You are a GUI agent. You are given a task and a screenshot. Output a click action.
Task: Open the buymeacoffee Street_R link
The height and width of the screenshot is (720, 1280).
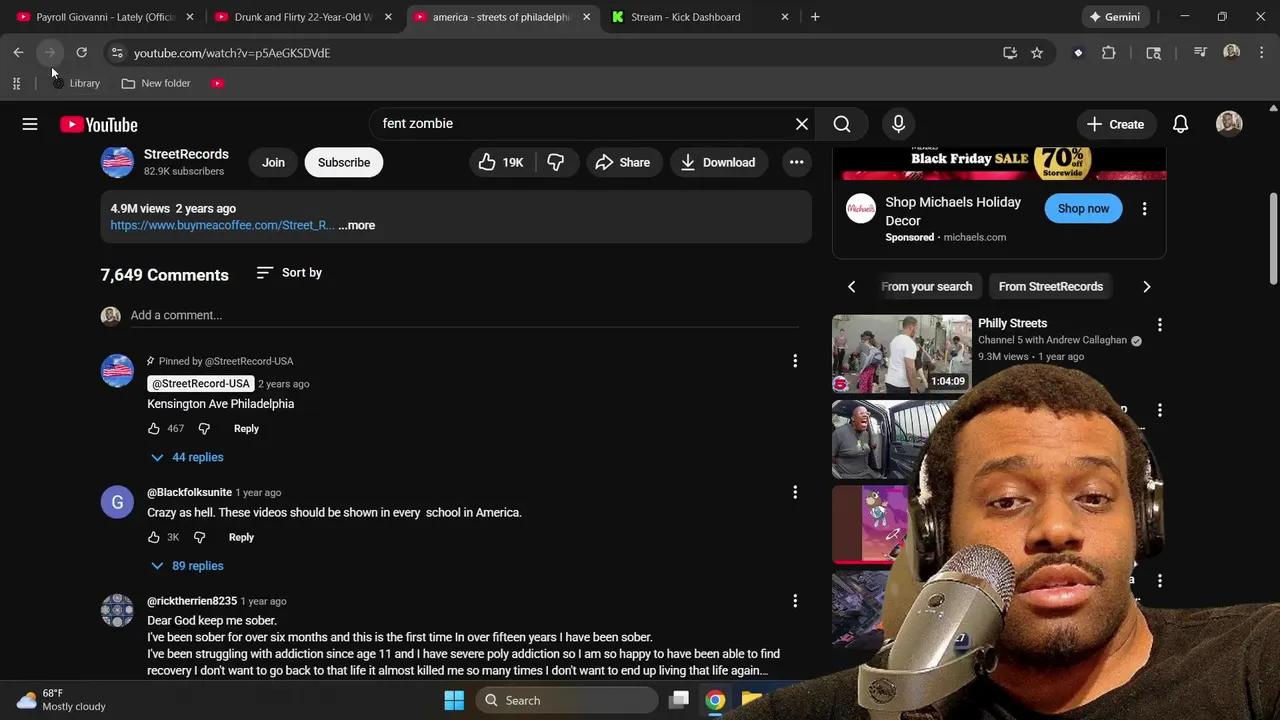click(x=222, y=225)
